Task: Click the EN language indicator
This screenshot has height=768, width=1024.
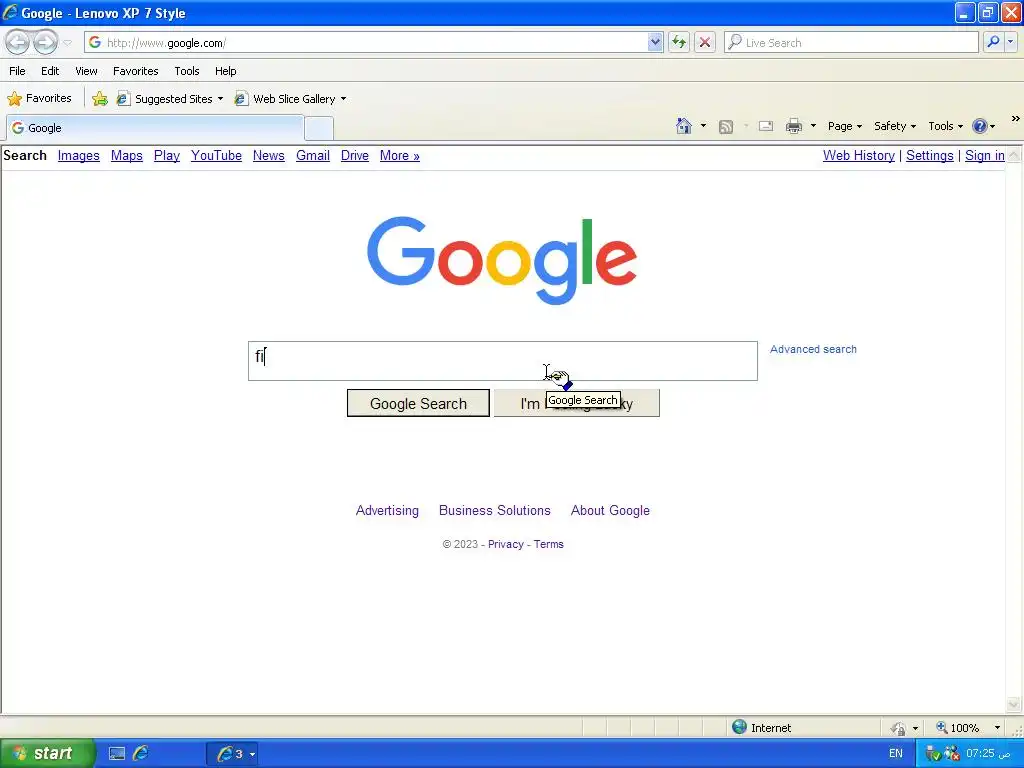Action: [896, 754]
